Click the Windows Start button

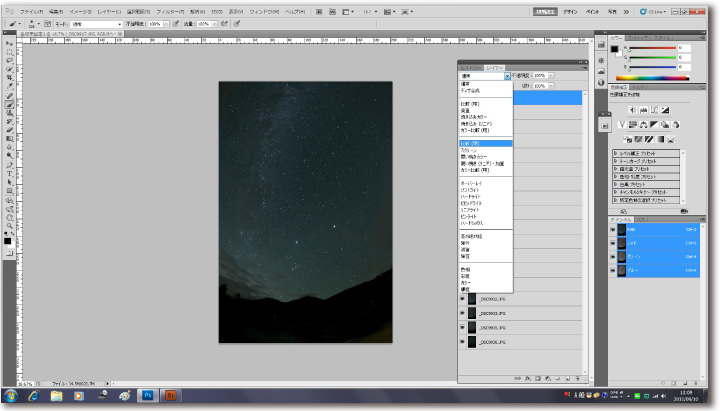click(x=11, y=396)
